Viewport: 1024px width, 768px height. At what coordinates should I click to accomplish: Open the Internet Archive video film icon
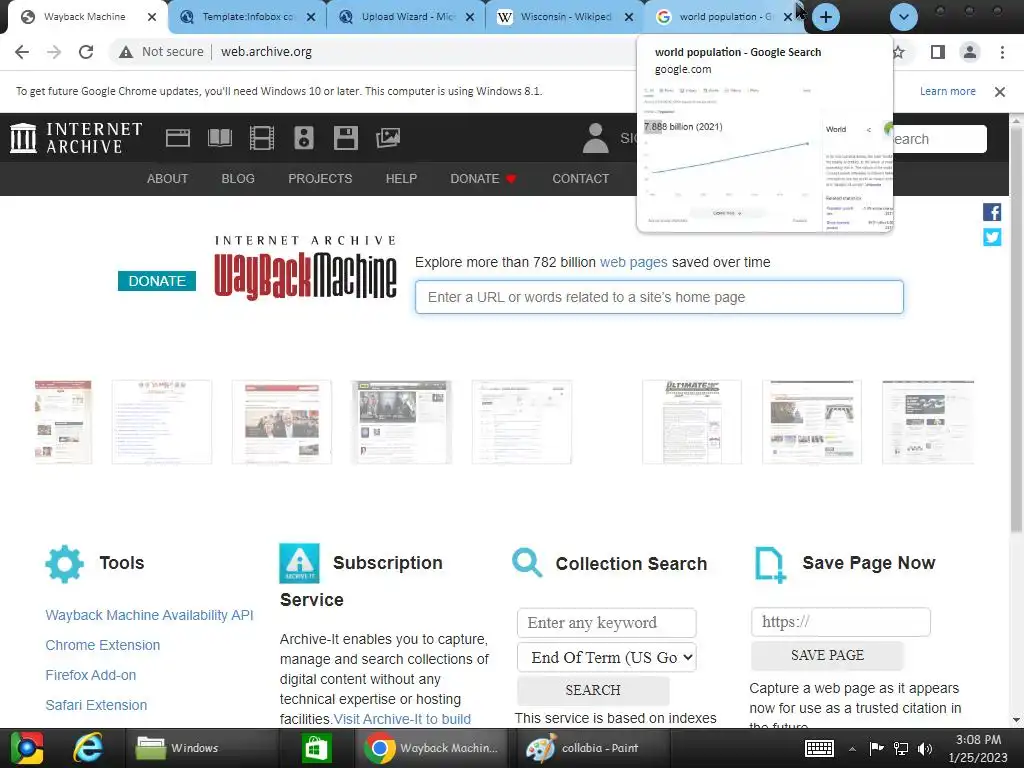pyautogui.click(x=261, y=138)
